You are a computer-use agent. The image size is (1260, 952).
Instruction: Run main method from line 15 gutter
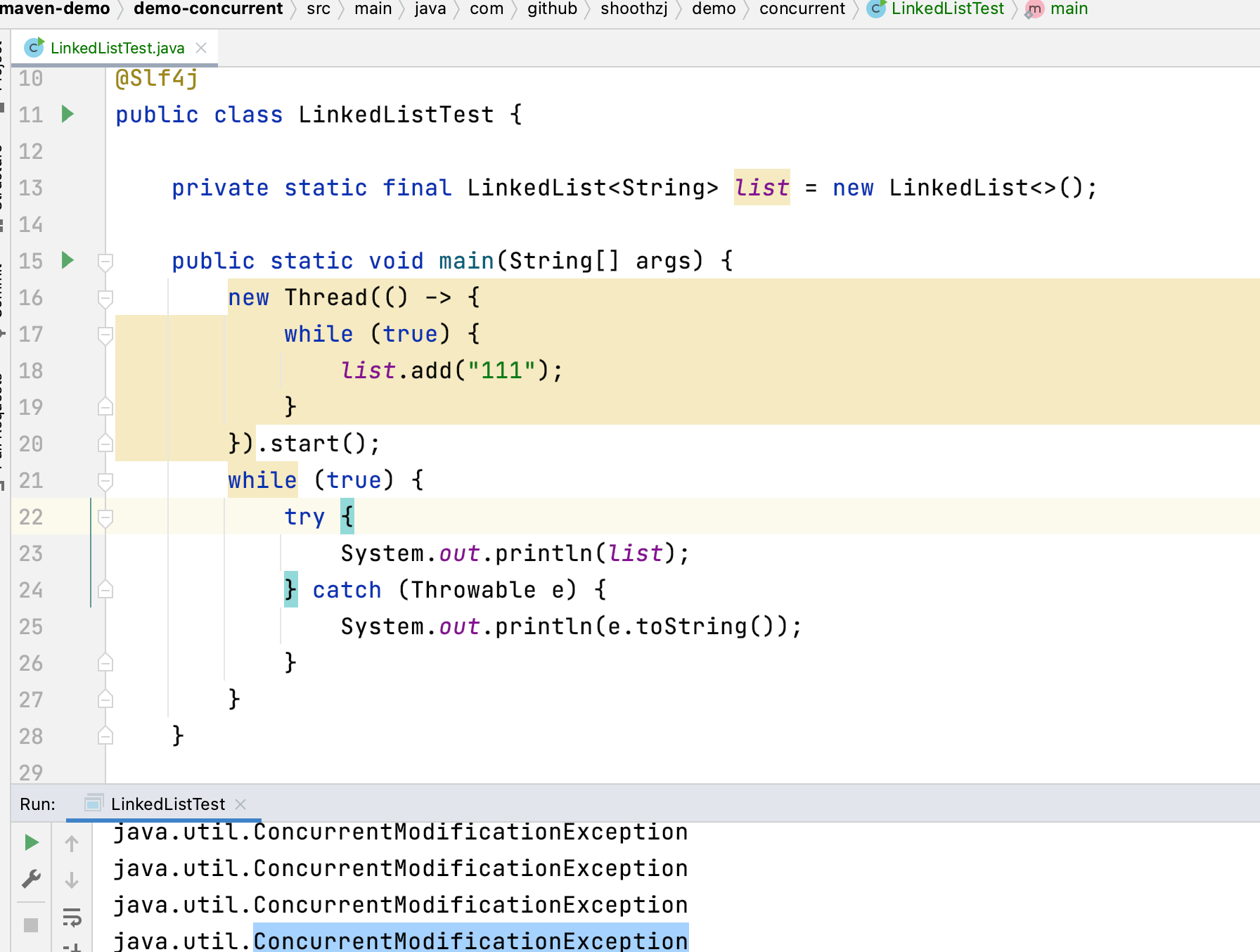click(x=67, y=260)
